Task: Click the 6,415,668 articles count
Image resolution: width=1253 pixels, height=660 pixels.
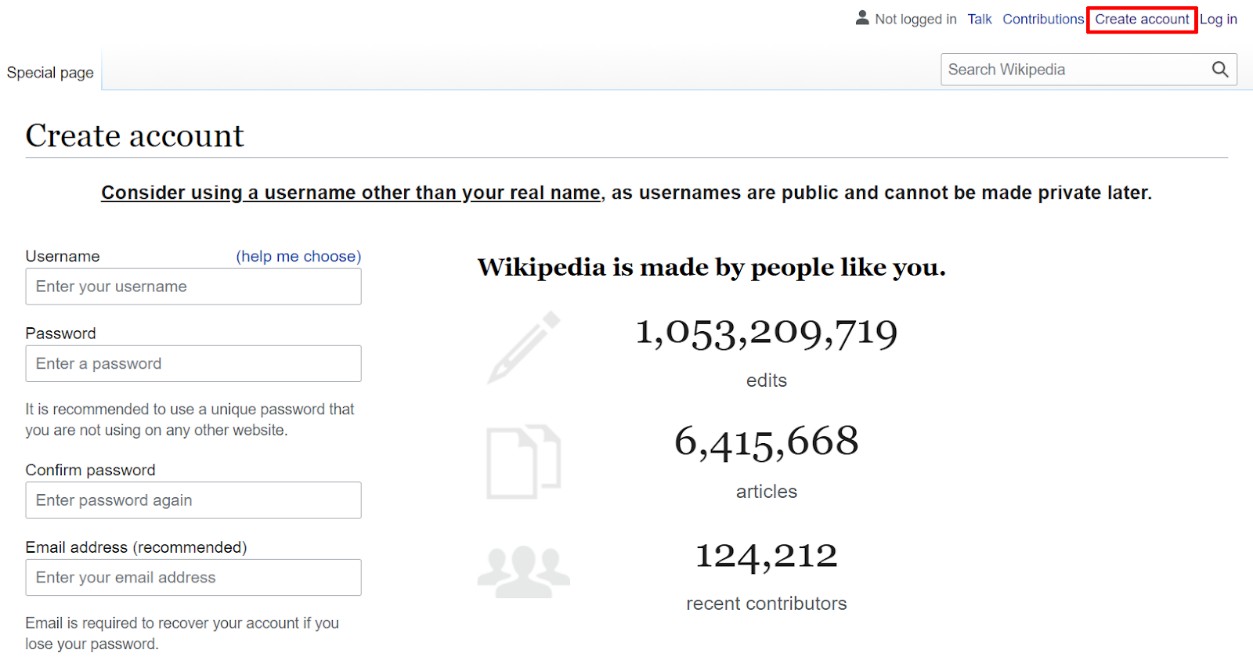Action: [766, 441]
